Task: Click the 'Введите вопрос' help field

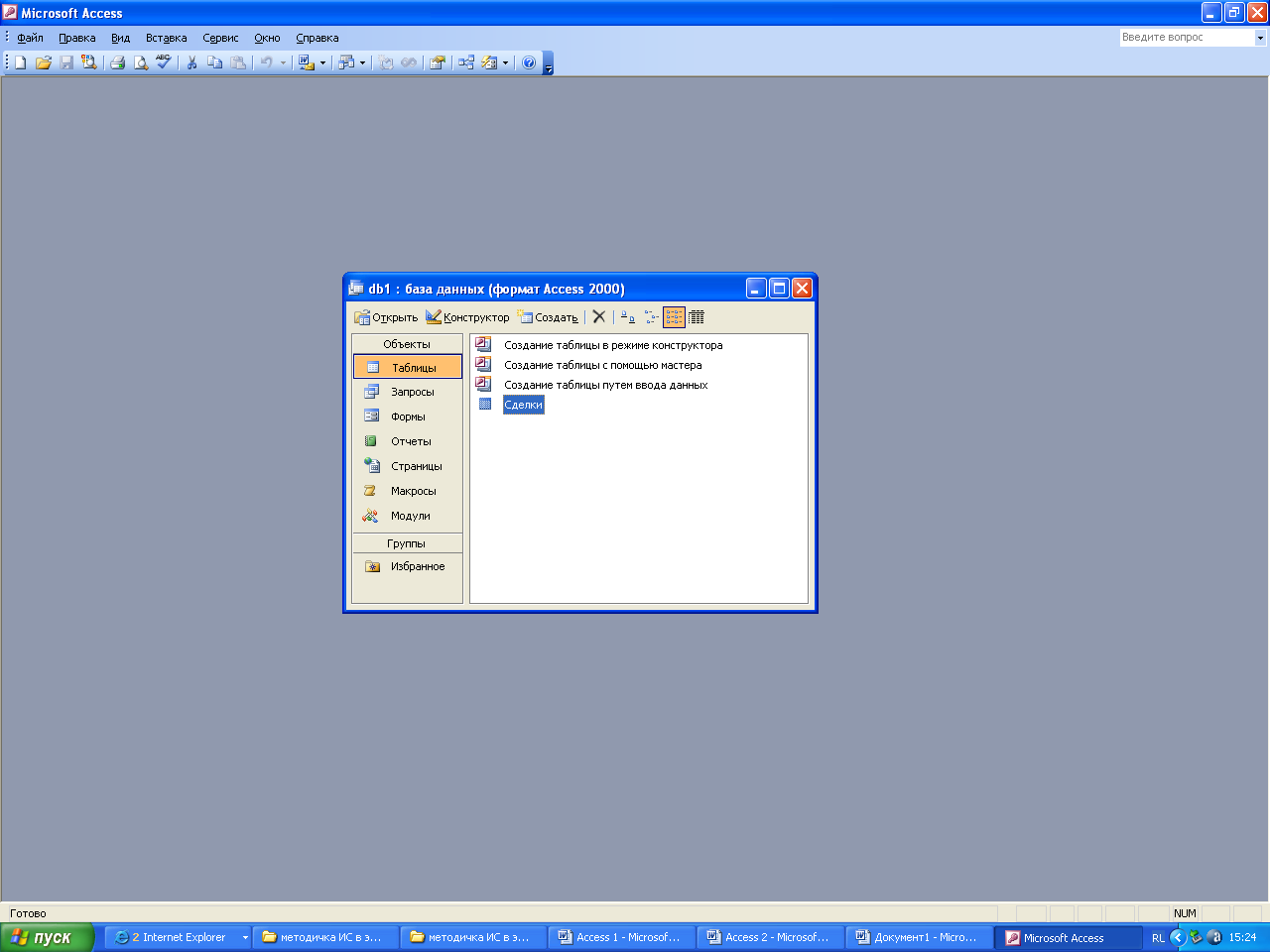Action: 1187,38
